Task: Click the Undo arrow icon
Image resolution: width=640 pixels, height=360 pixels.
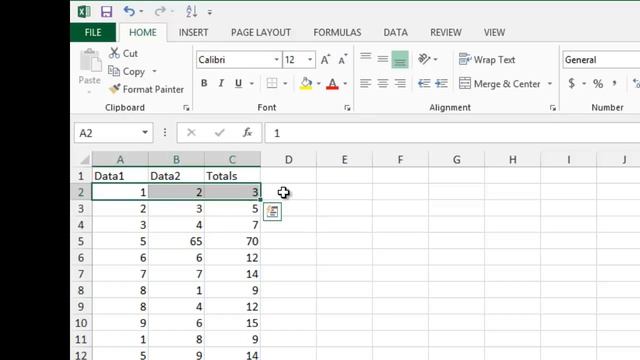Action: (x=129, y=11)
